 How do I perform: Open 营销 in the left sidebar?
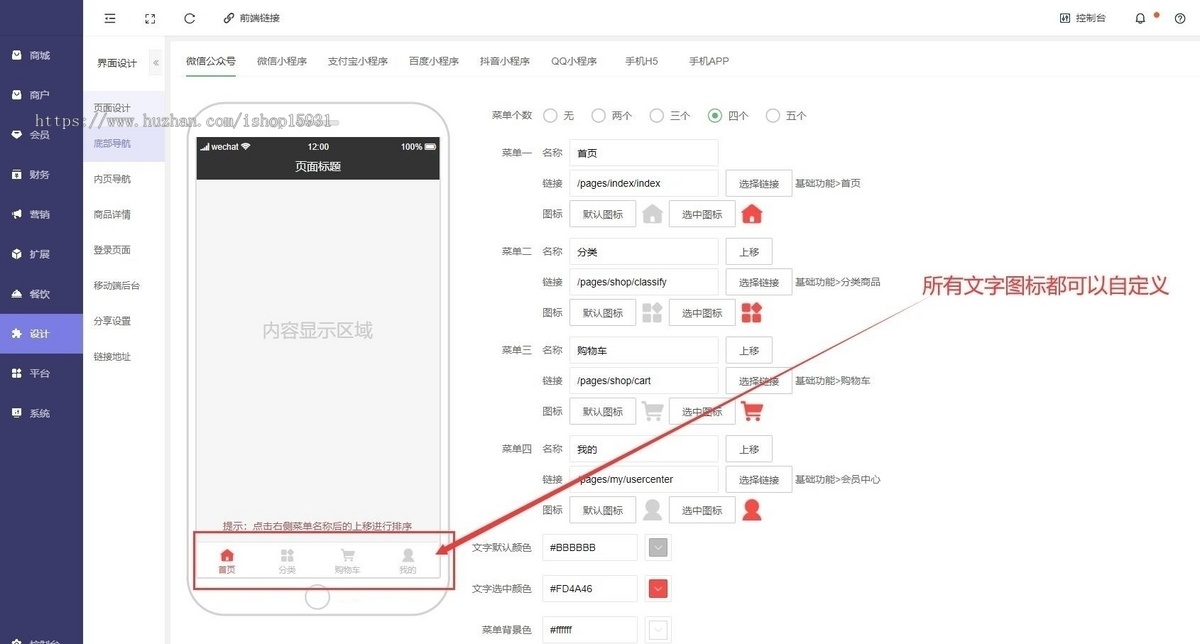[41, 214]
